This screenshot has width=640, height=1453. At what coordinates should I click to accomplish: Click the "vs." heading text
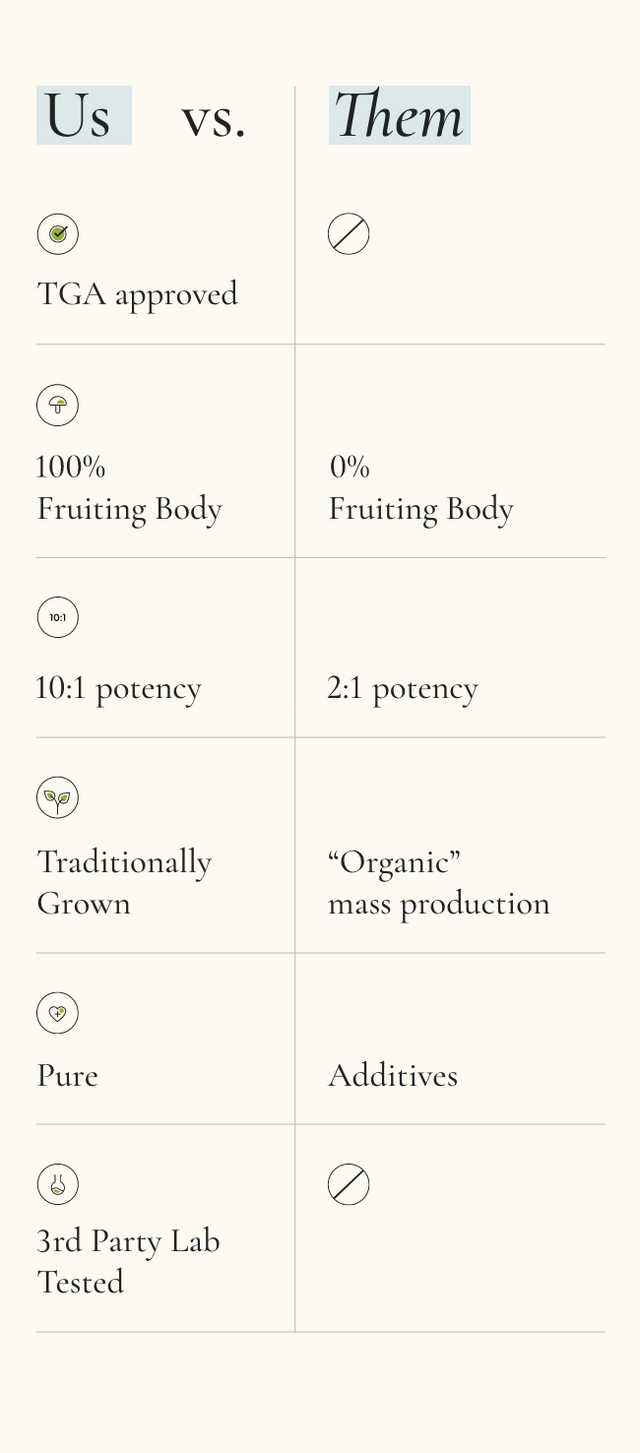(x=213, y=118)
